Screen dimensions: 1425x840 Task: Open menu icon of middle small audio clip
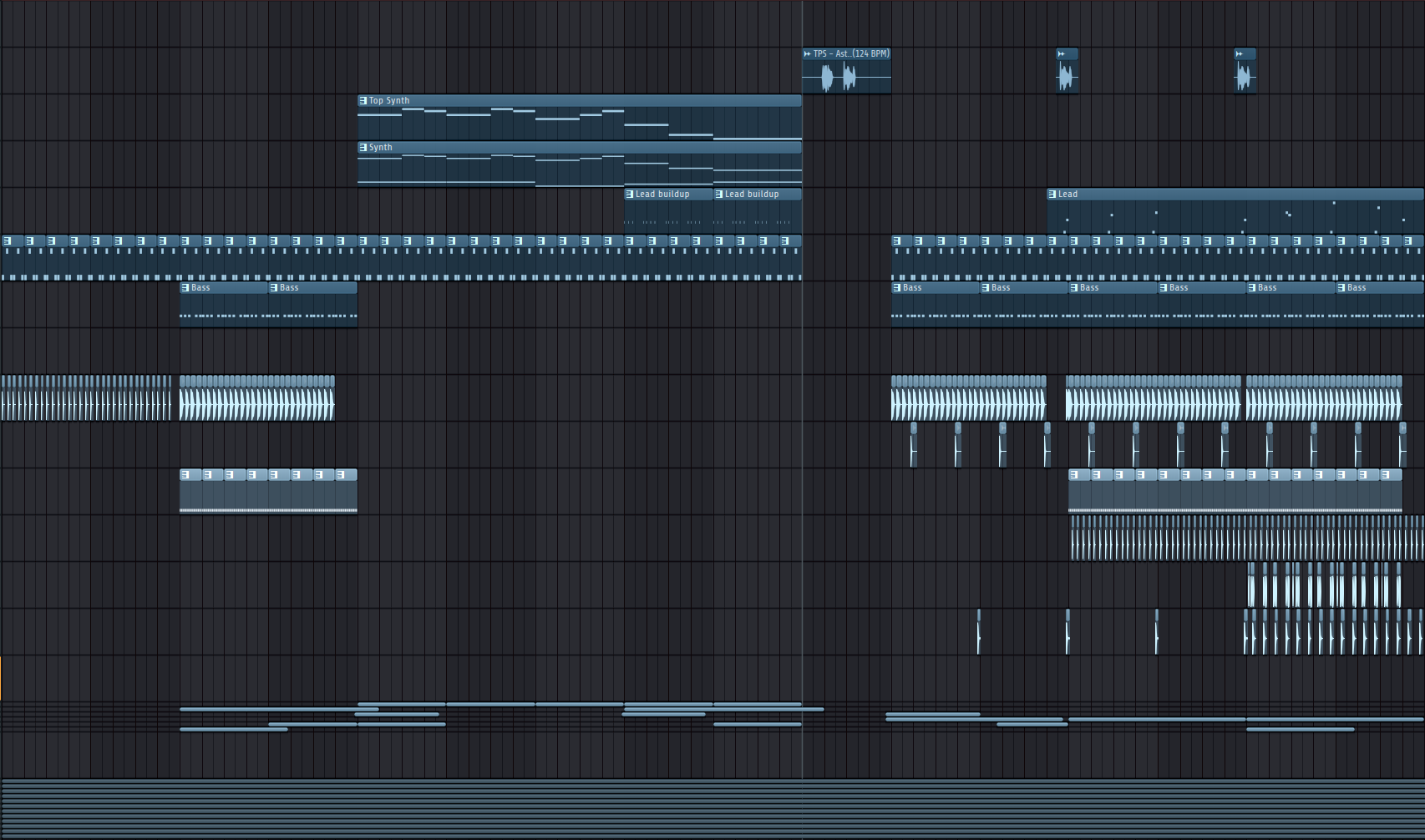pos(1062,53)
